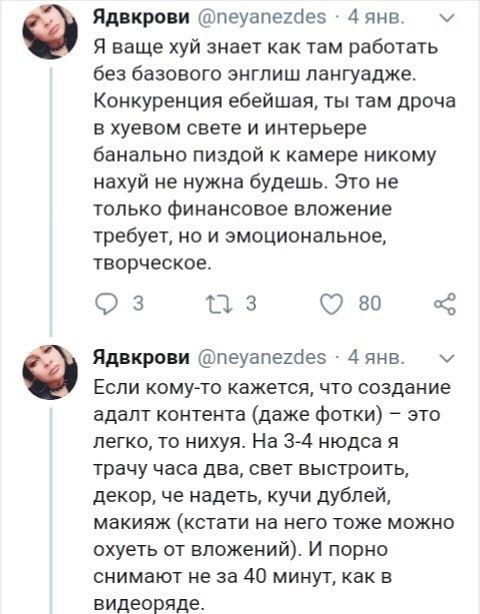Open the avatar photo on first tweet
Image resolution: width=480 pixels, height=614 pixels.
pos(50,31)
